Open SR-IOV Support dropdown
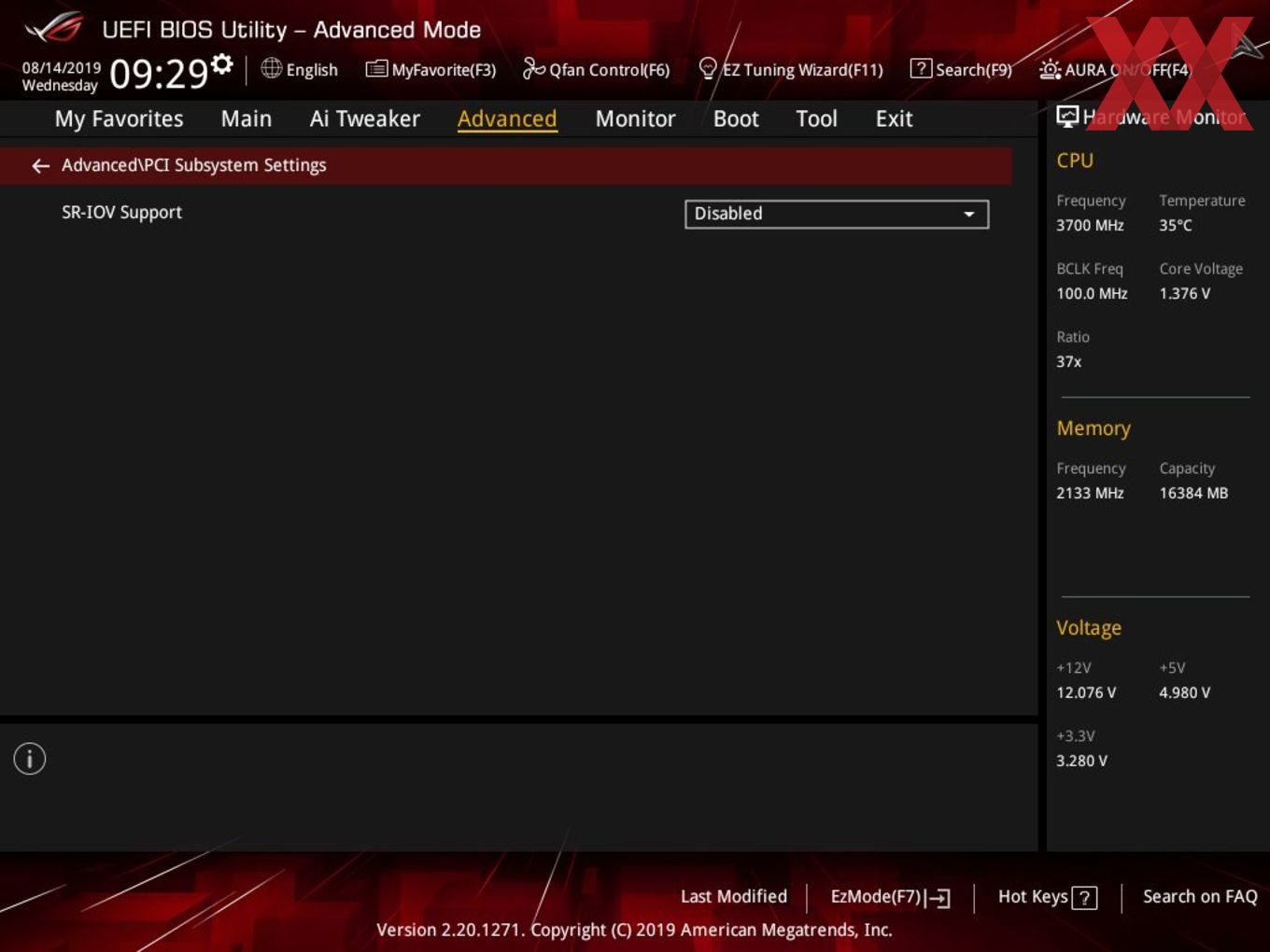This screenshot has width=1270, height=952. (x=837, y=214)
